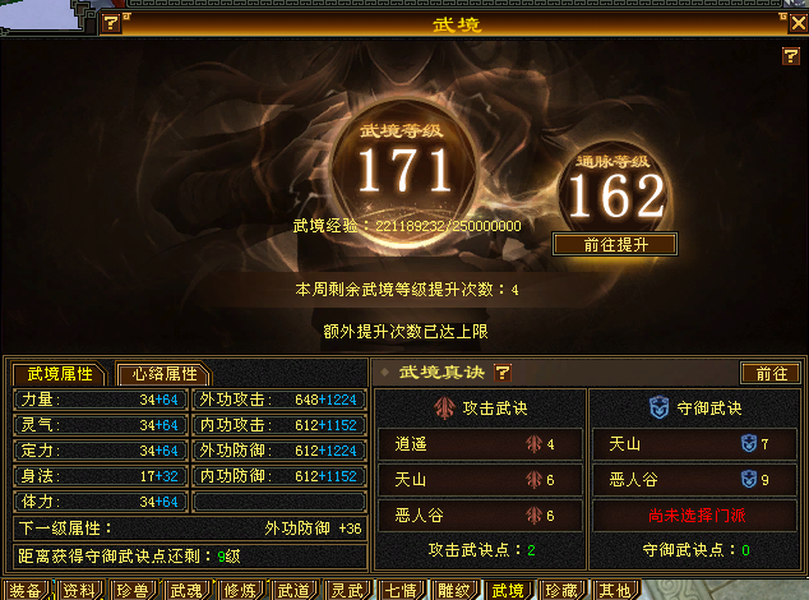Image resolution: width=809 pixels, height=600 pixels.
Task: Click sword icon in 逍遥 row
Action: (x=534, y=444)
